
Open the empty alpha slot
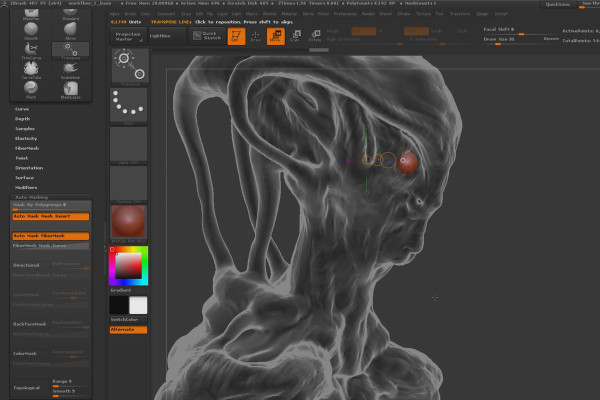point(129,145)
